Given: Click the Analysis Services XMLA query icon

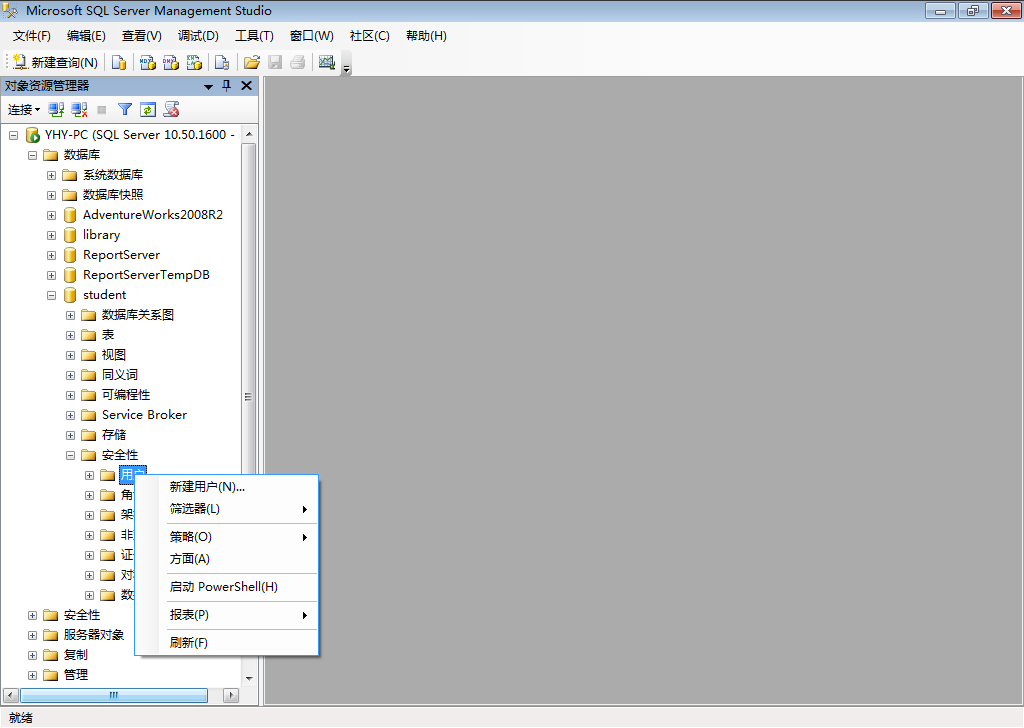Looking at the screenshot, I should [x=195, y=62].
